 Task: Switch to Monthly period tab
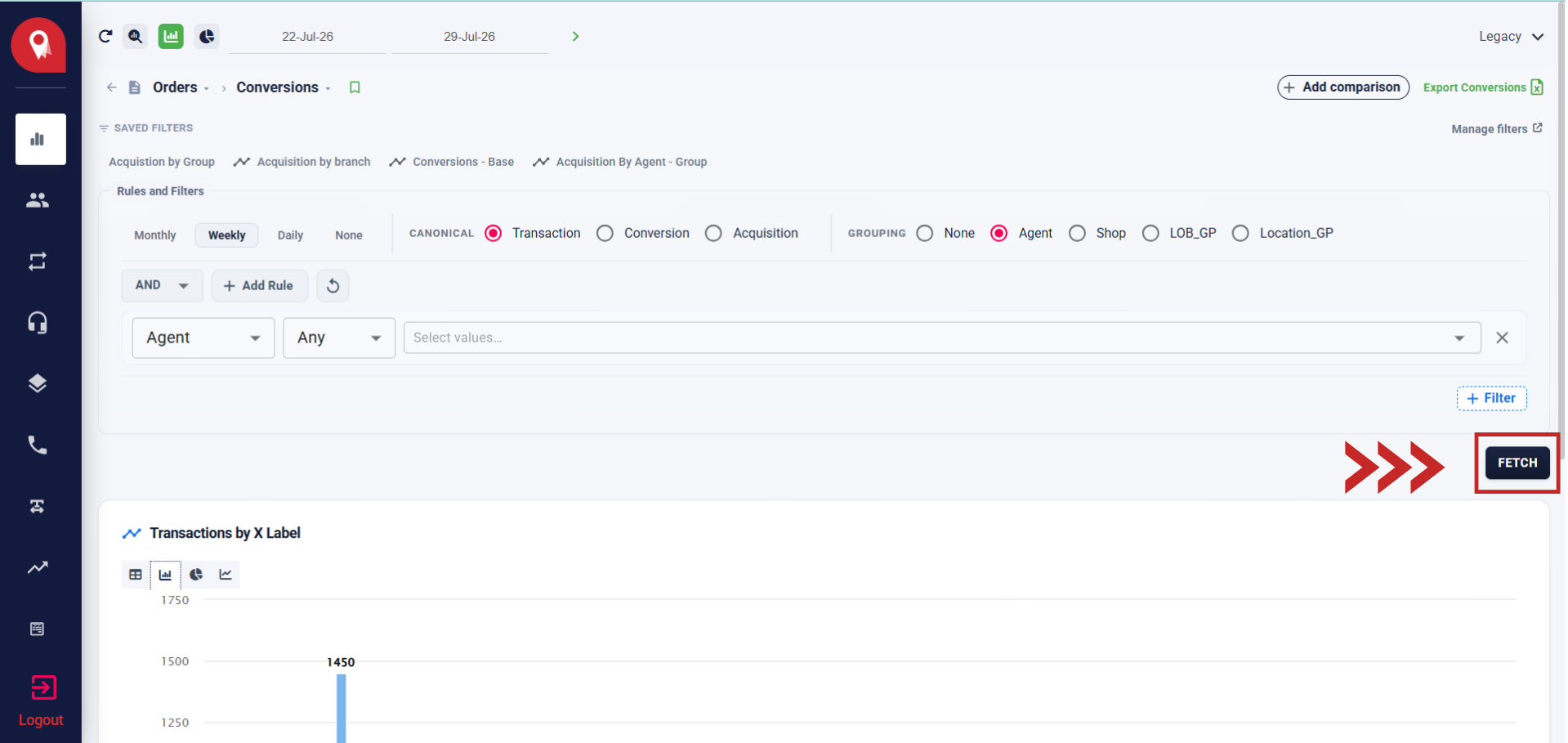154,235
